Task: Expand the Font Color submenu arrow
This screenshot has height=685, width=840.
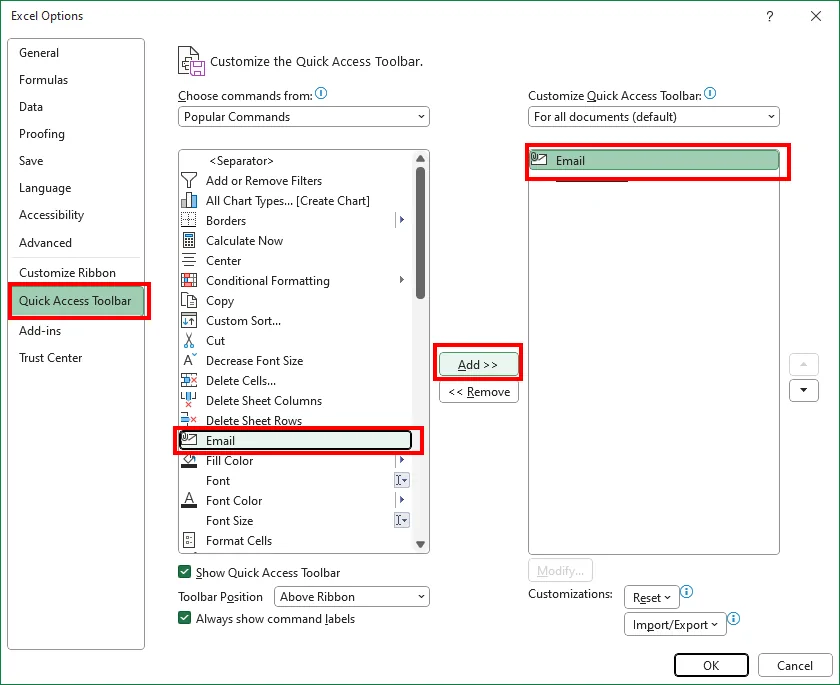Action: tap(402, 500)
